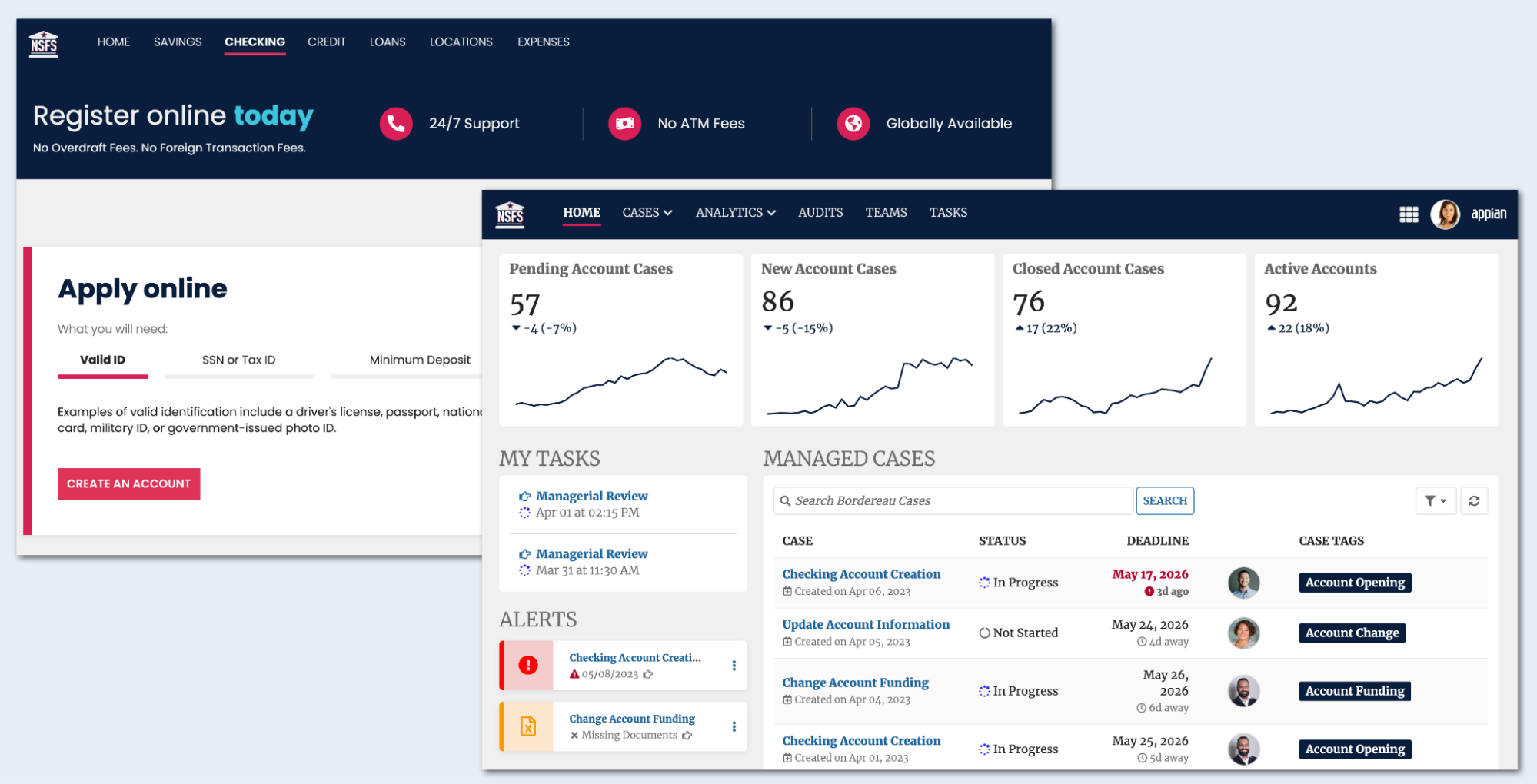The width and height of the screenshot is (1537, 784).
Task: Open the apps grid icon in dashboard header
Action: pos(1409,214)
